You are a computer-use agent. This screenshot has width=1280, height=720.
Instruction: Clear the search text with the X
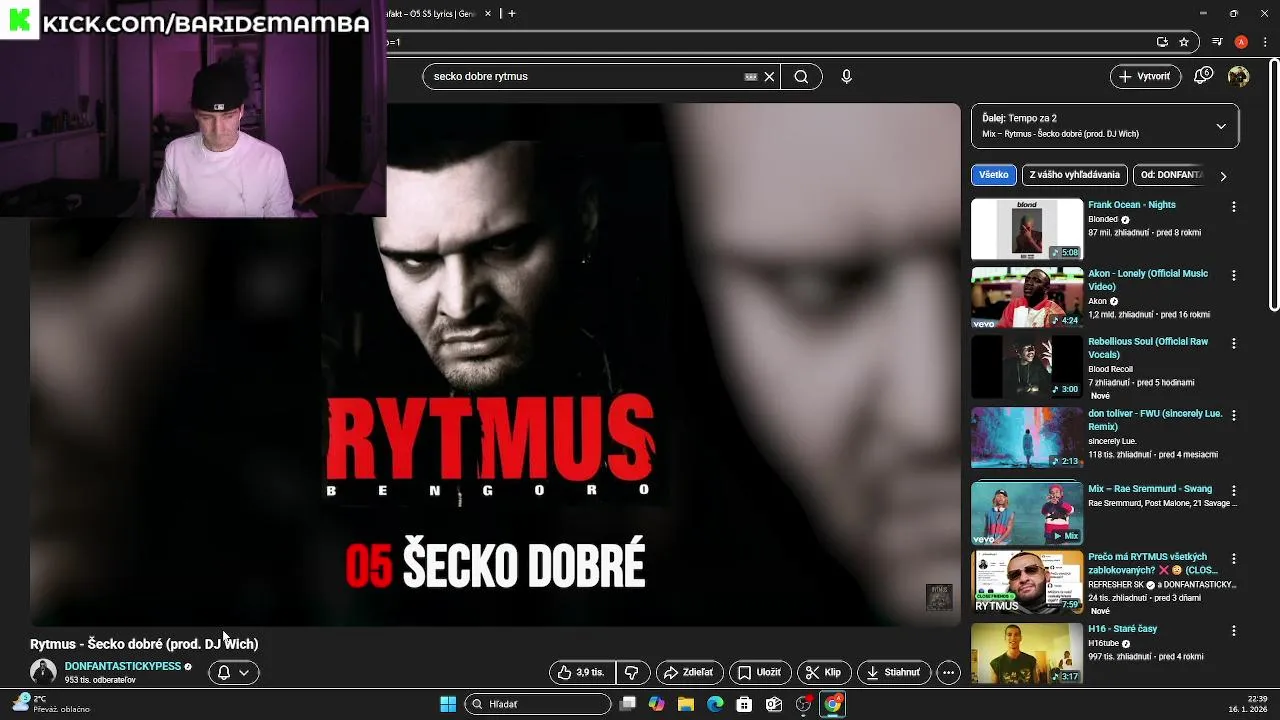tap(769, 77)
